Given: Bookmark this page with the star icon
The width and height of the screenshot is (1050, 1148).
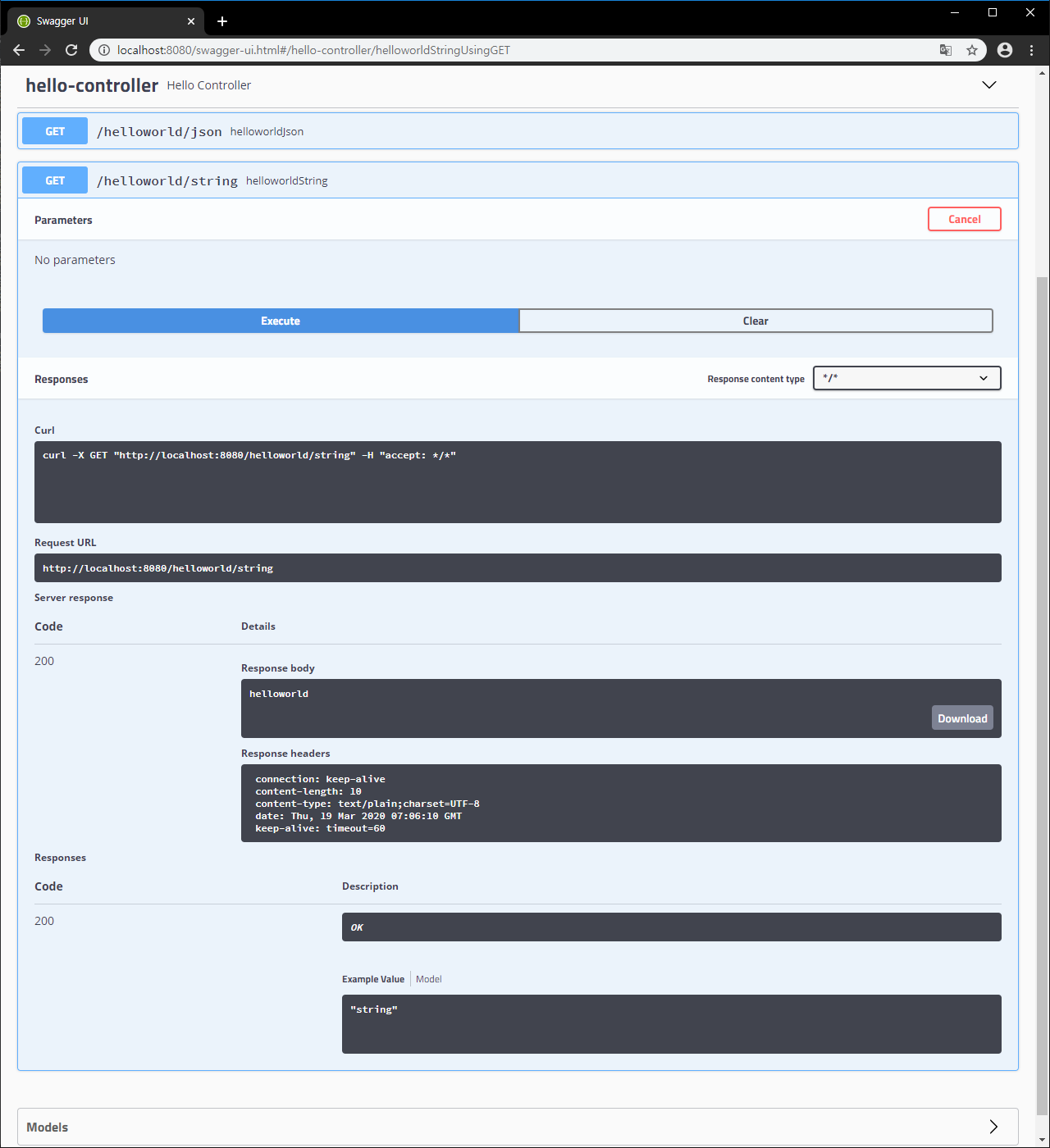Looking at the screenshot, I should 972,50.
